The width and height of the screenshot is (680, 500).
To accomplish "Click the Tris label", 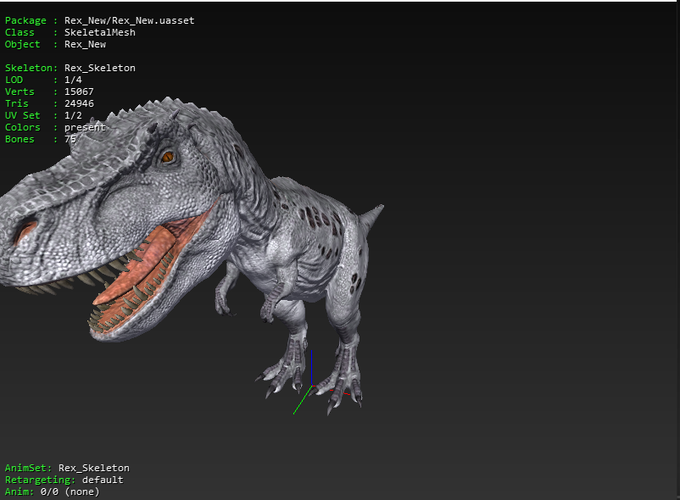I will (x=16, y=104).
